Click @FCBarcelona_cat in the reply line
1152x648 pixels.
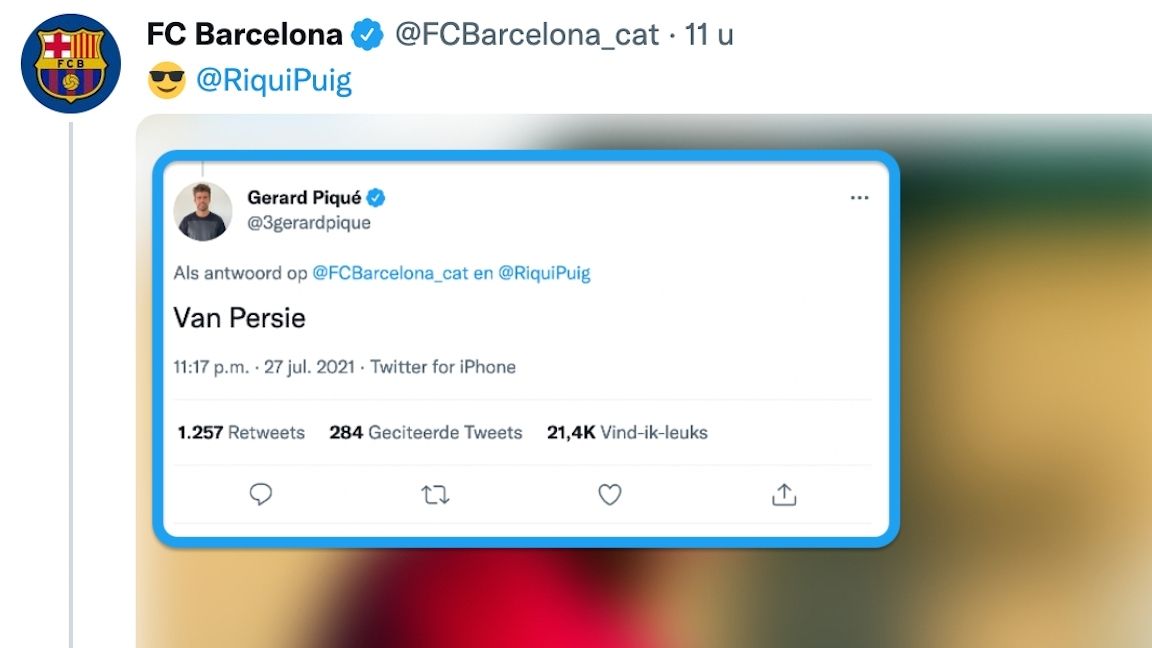click(x=390, y=272)
